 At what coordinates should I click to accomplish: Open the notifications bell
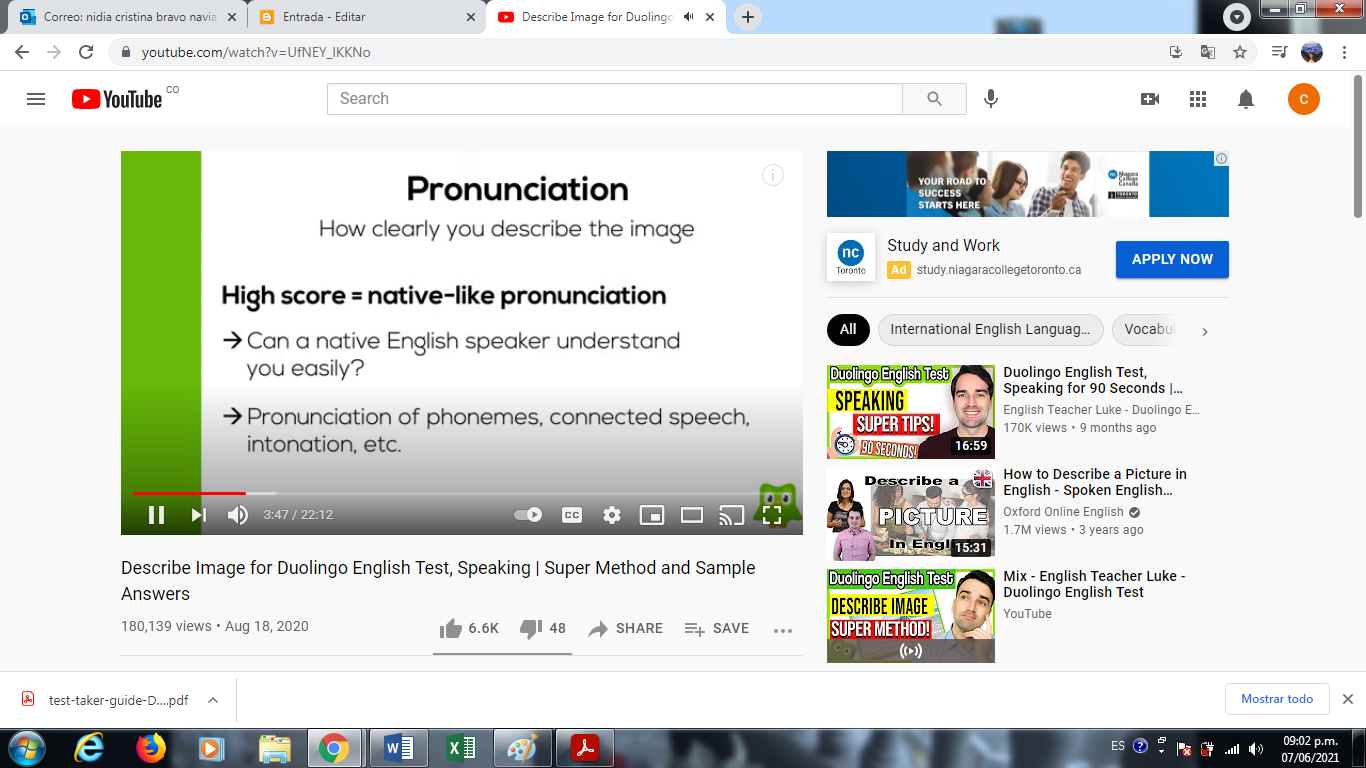(1246, 99)
